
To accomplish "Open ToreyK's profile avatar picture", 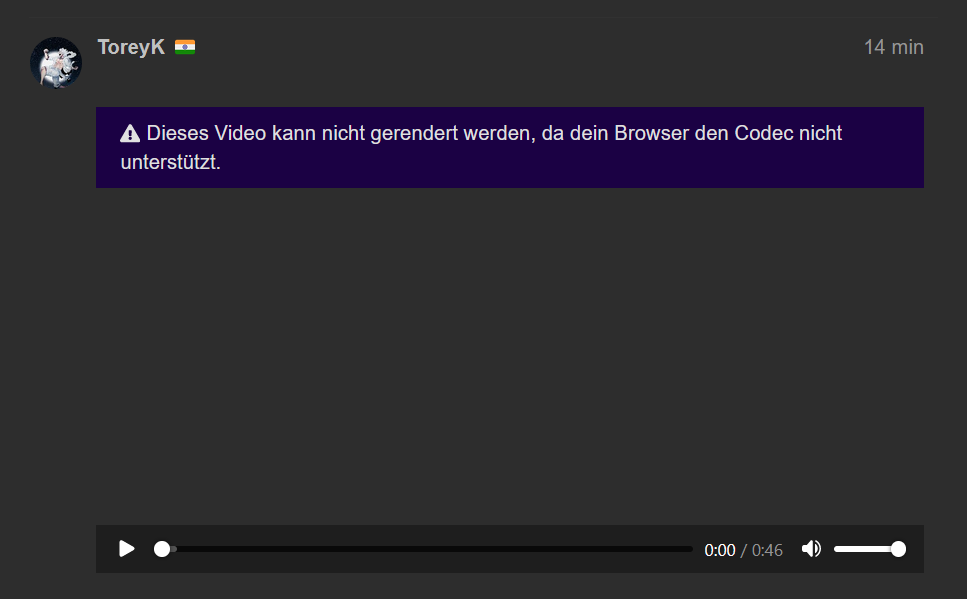I will pyautogui.click(x=56, y=63).
